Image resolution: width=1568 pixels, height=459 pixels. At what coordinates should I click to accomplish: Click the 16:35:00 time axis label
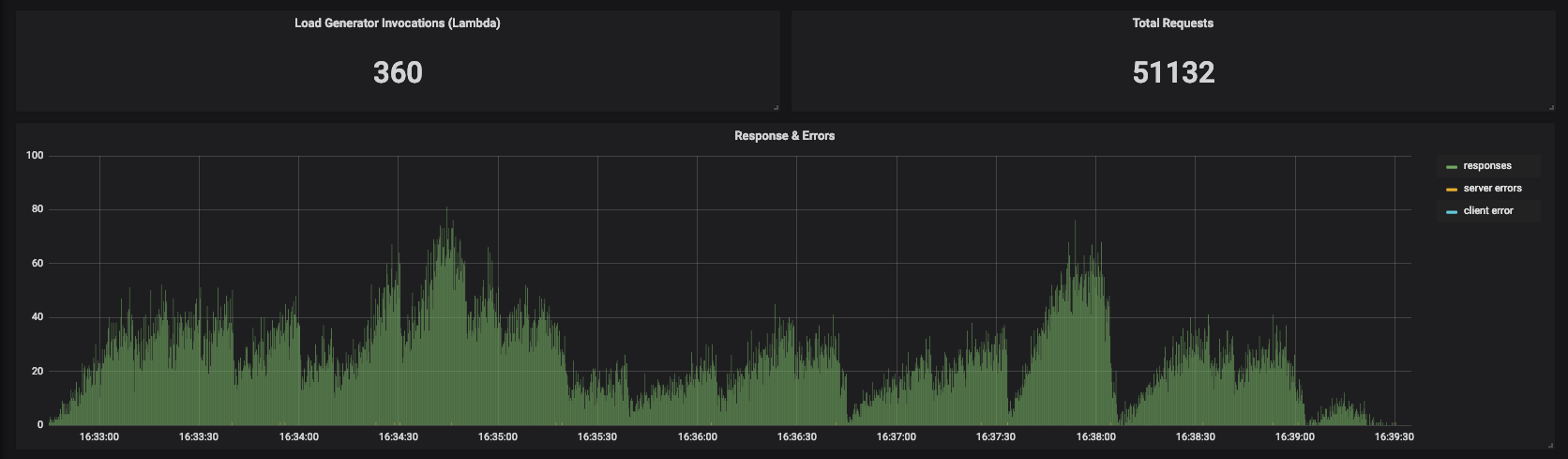pyautogui.click(x=497, y=436)
